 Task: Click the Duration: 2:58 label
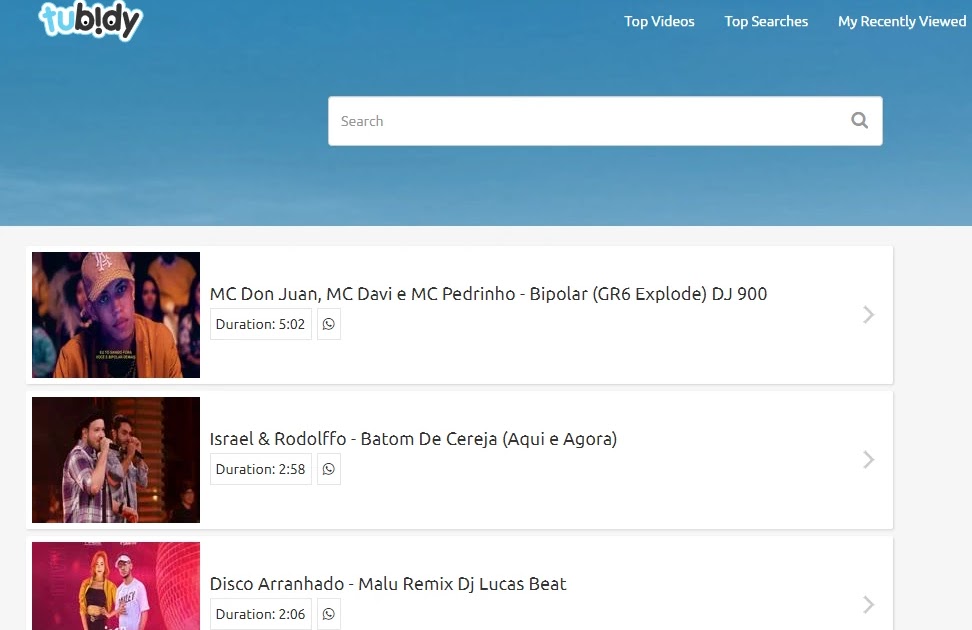(260, 469)
